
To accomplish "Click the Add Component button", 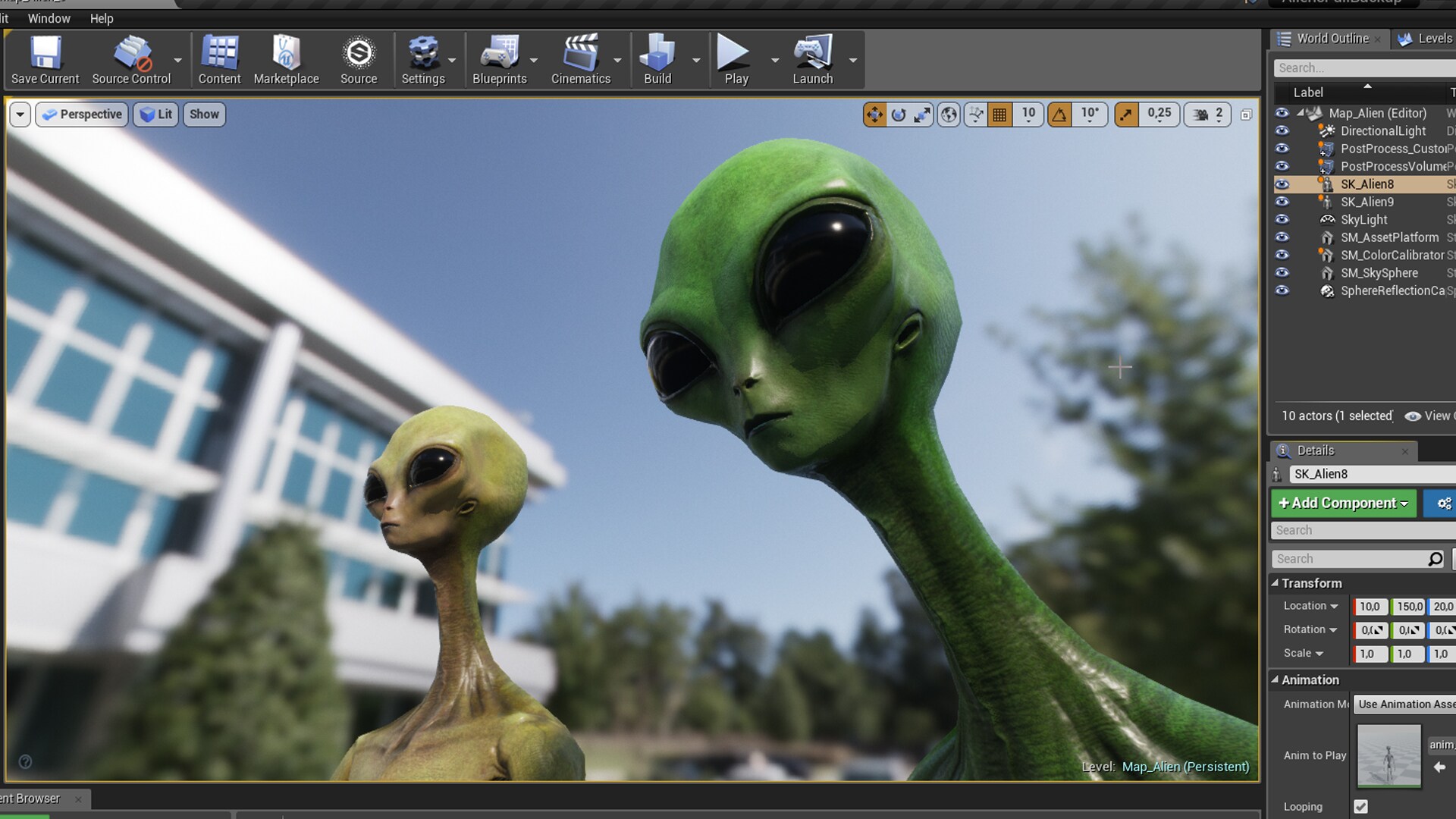I will (1343, 503).
